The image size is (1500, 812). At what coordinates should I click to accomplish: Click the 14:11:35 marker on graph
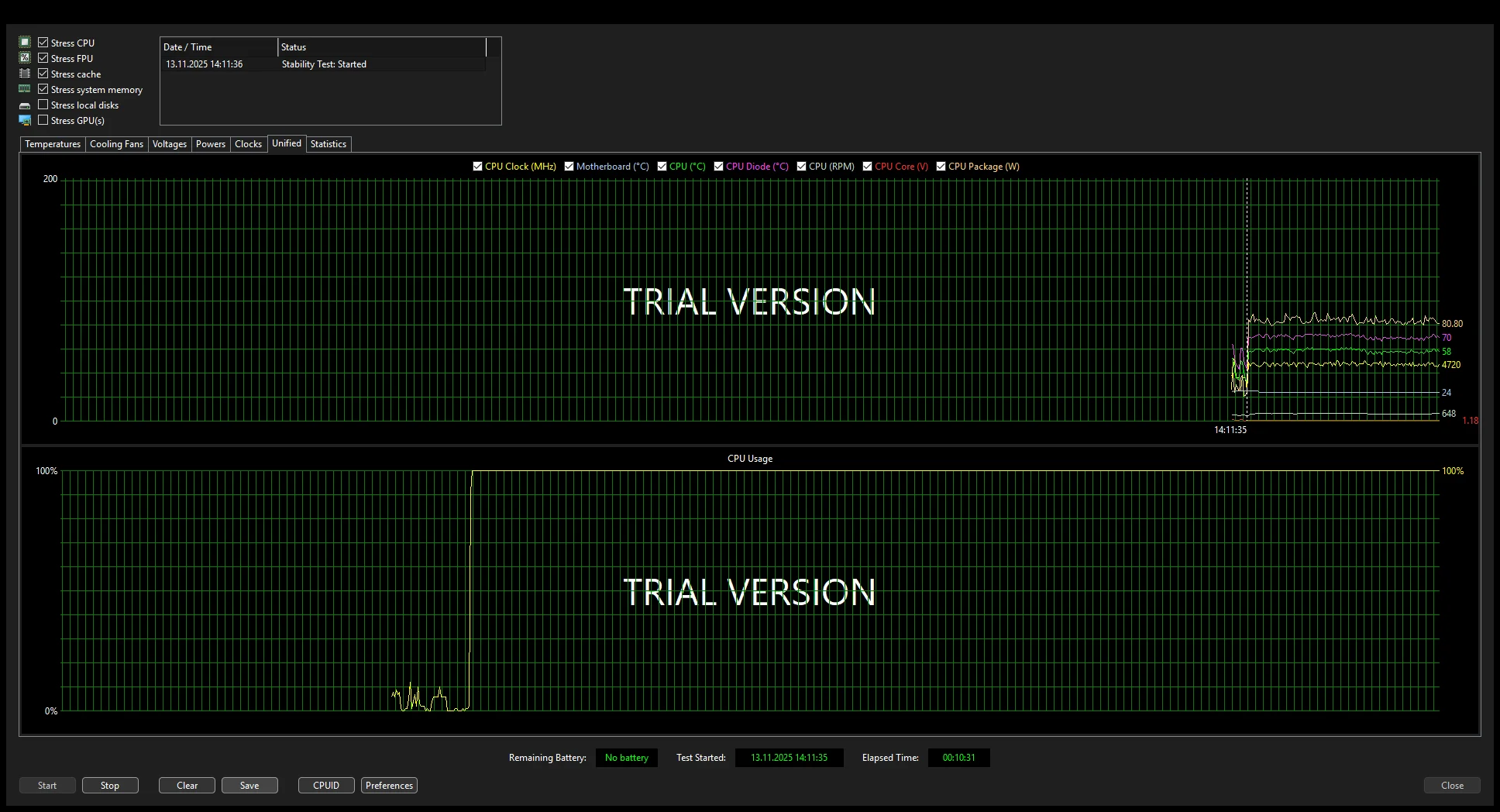tap(1230, 430)
